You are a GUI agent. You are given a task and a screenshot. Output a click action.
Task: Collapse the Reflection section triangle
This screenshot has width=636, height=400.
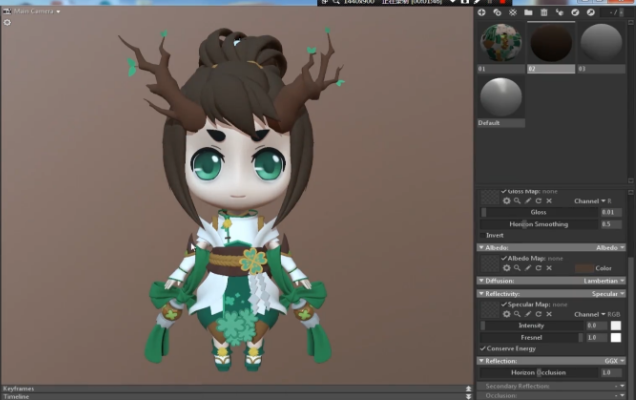pos(481,361)
